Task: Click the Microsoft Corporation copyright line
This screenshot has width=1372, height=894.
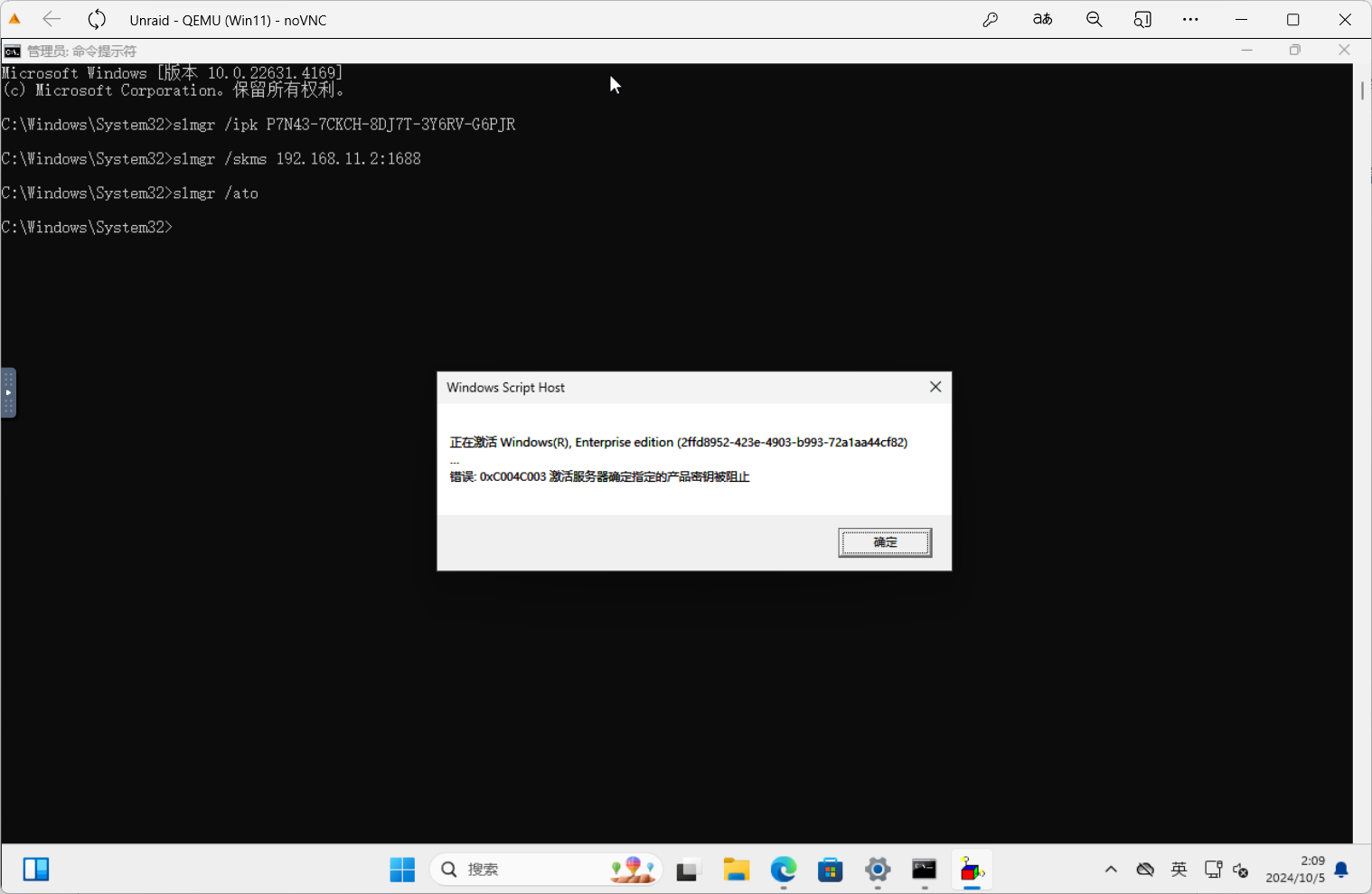Action: 173,89
